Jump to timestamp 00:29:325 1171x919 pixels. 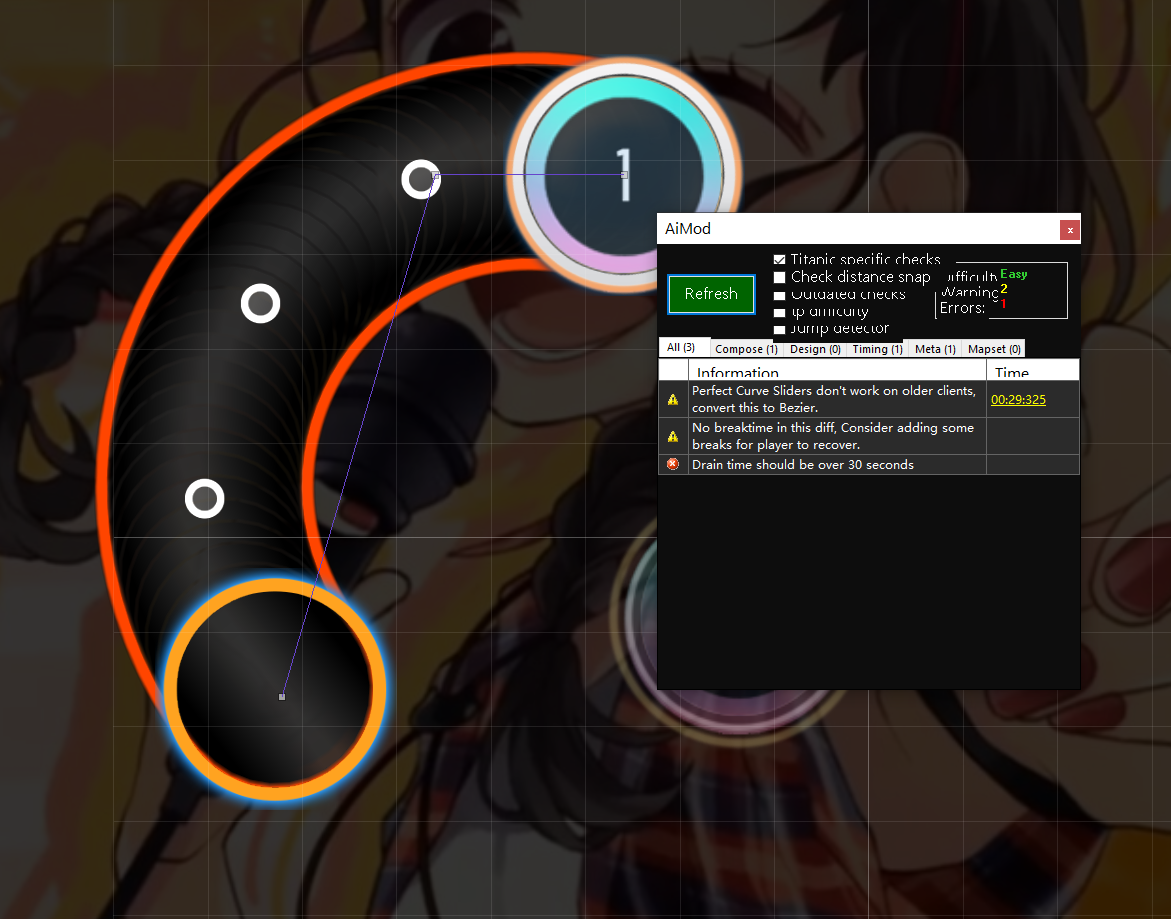(1018, 399)
